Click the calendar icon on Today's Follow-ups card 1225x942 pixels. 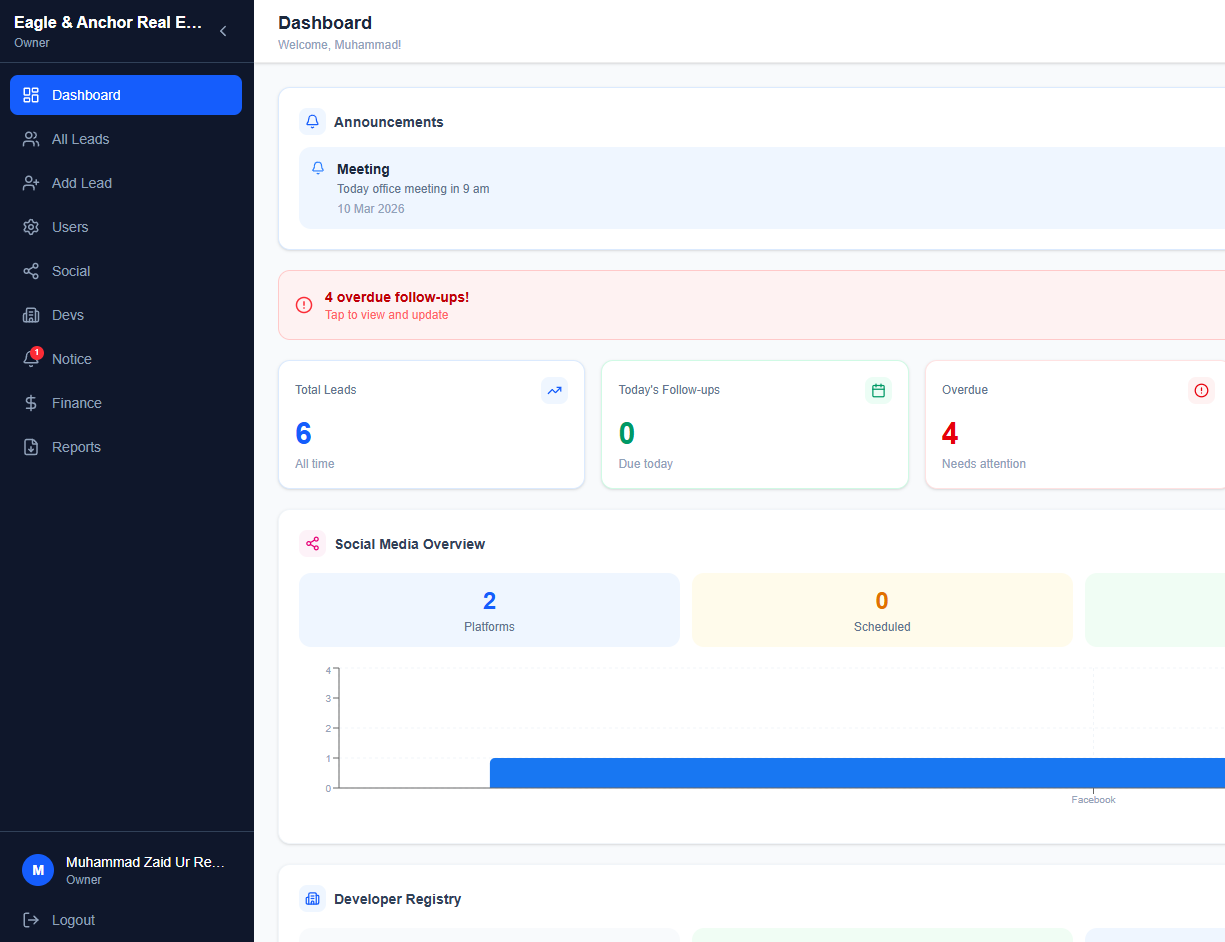pos(878,391)
